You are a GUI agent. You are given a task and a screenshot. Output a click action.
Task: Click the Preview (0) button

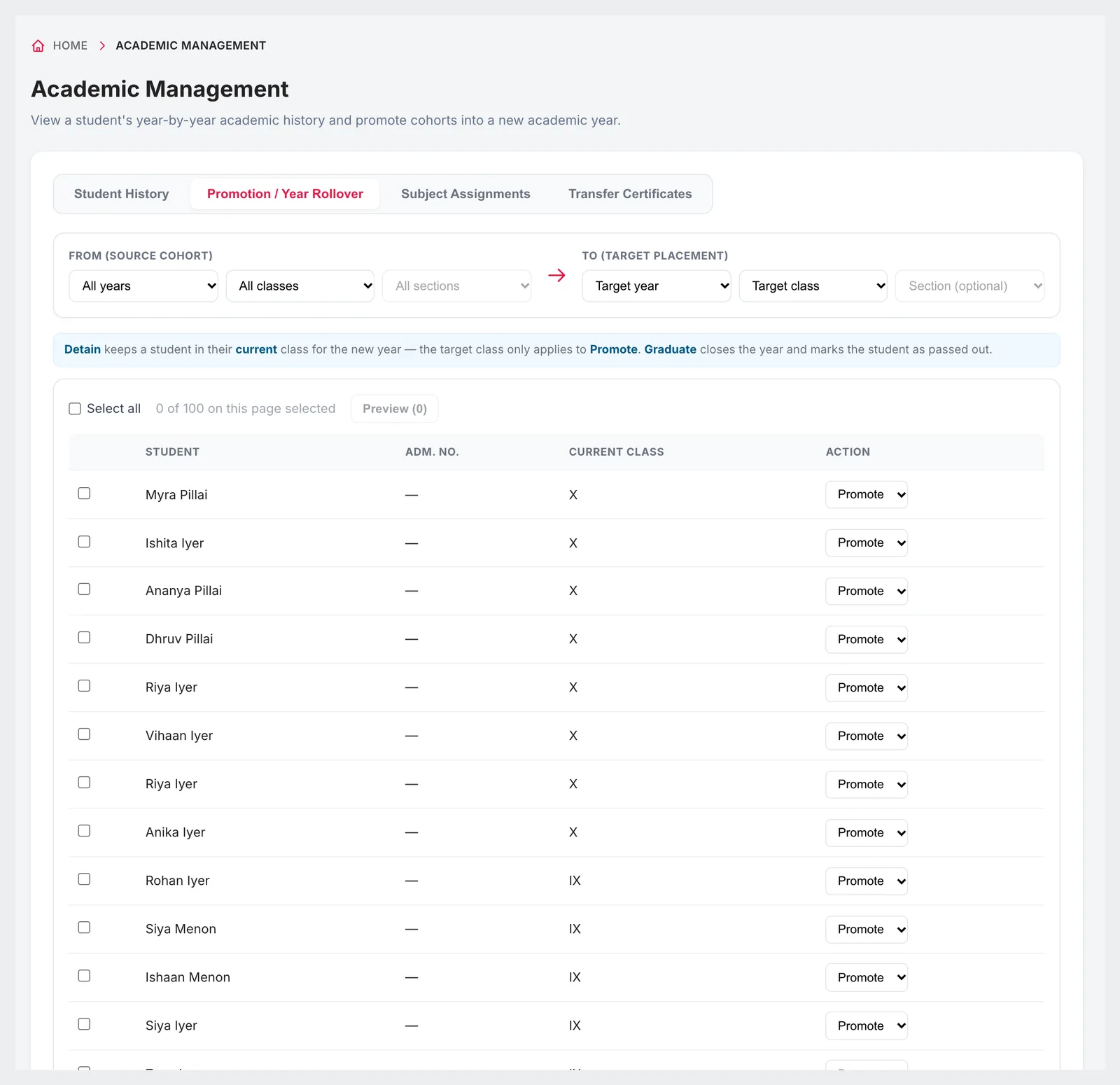click(395, 409)
